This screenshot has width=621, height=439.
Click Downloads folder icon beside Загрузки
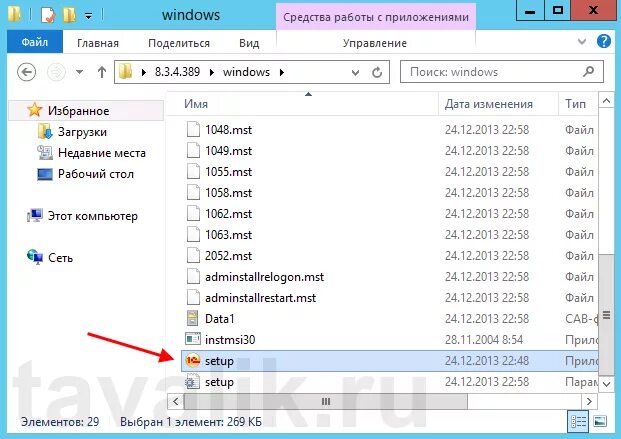point(45,132)
